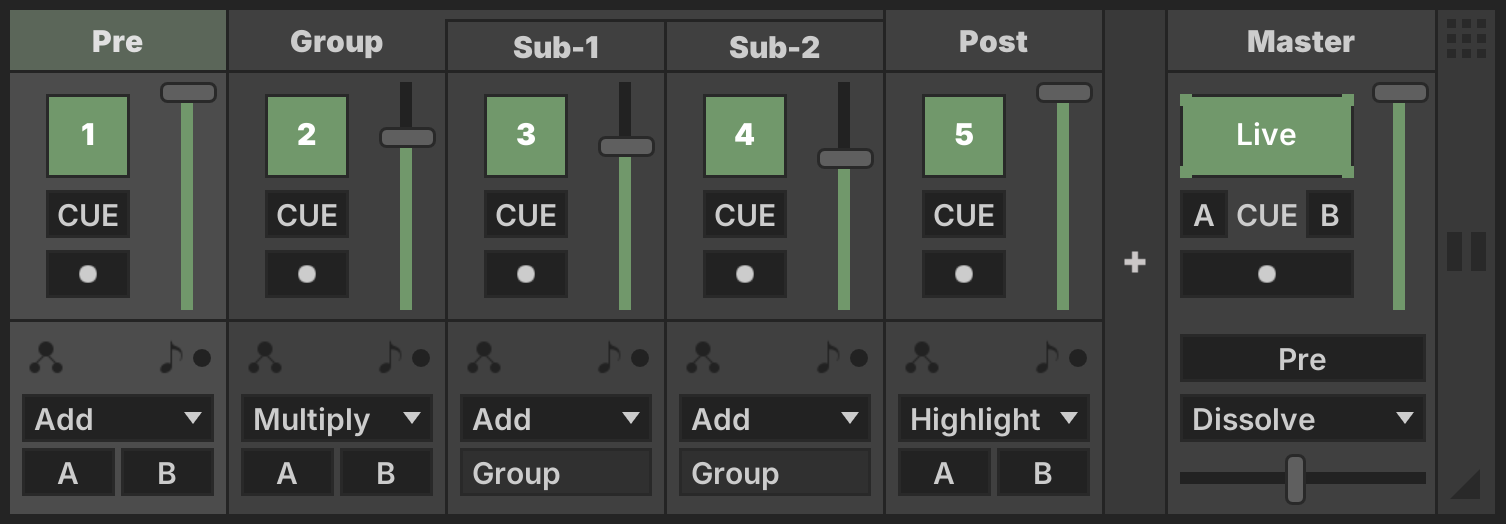Toggle CUE on the Sub-1 layer
The width and height of the screenshot is (1506, 524).
pyautogui.click(x=526, y=216)
